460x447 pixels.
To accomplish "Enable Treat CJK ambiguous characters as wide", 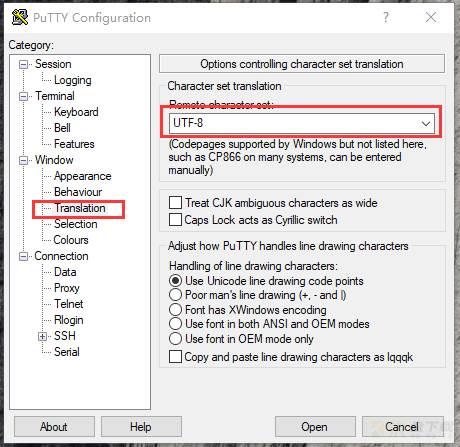I will point(175,203).
